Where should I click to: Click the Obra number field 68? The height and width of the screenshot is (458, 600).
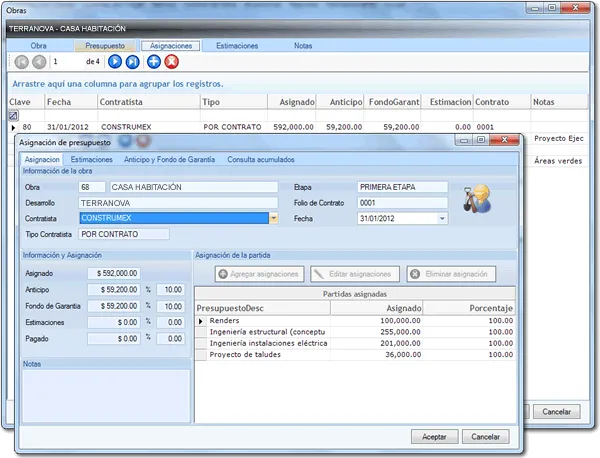click(92, 187)
